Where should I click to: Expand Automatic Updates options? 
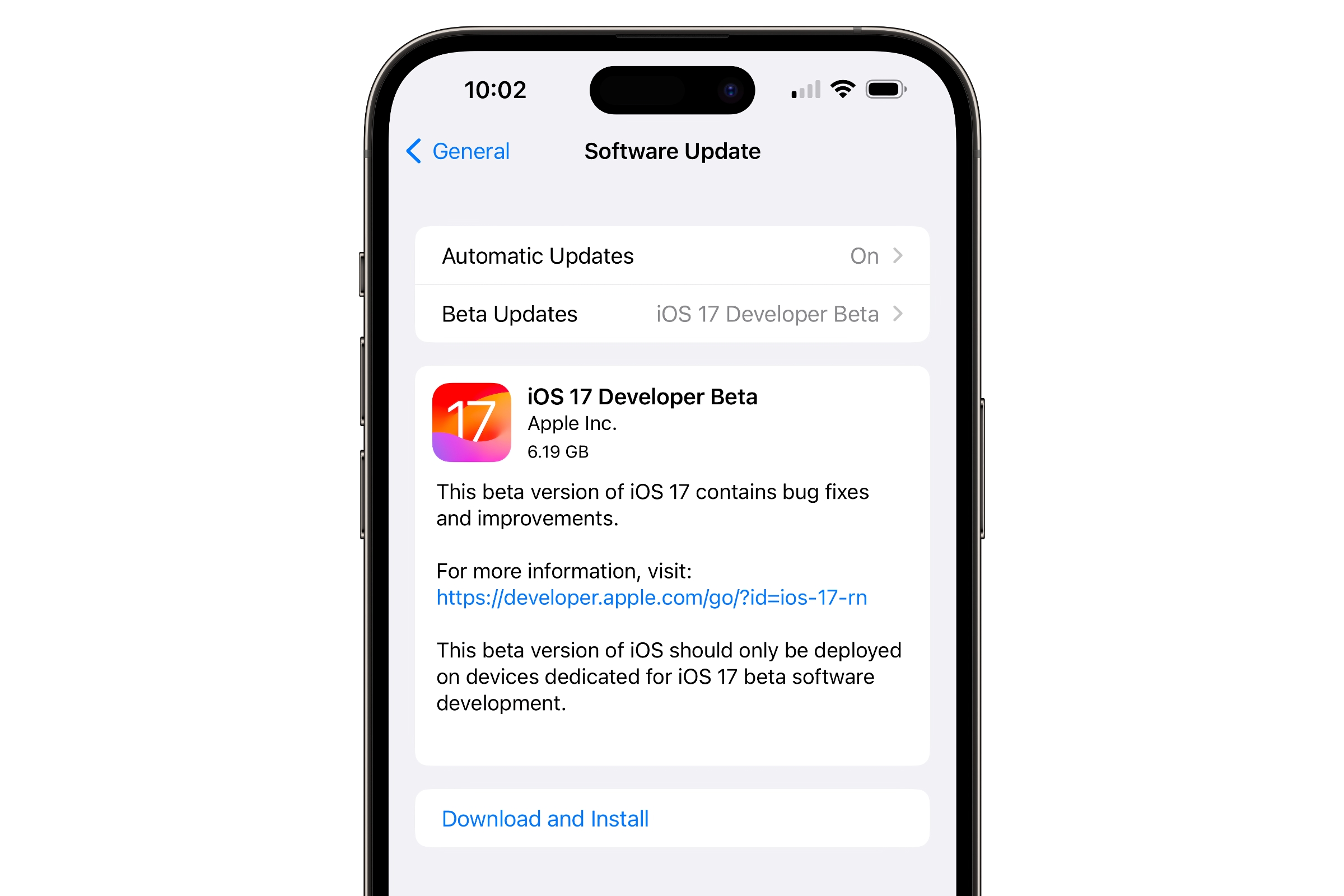point(671,256)
